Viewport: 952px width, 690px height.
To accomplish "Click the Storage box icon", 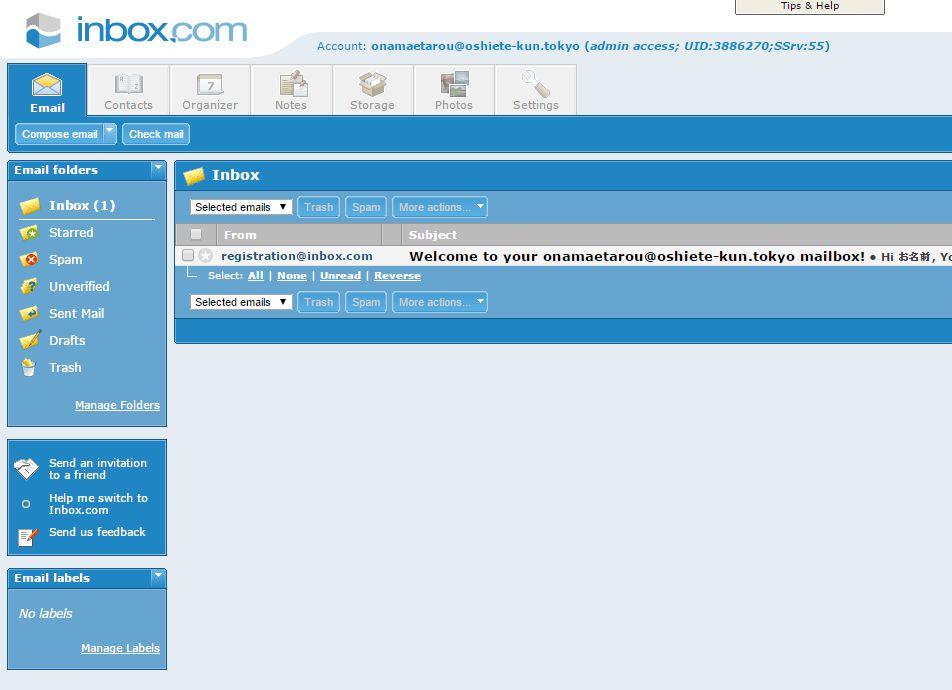I will point(373,84).
